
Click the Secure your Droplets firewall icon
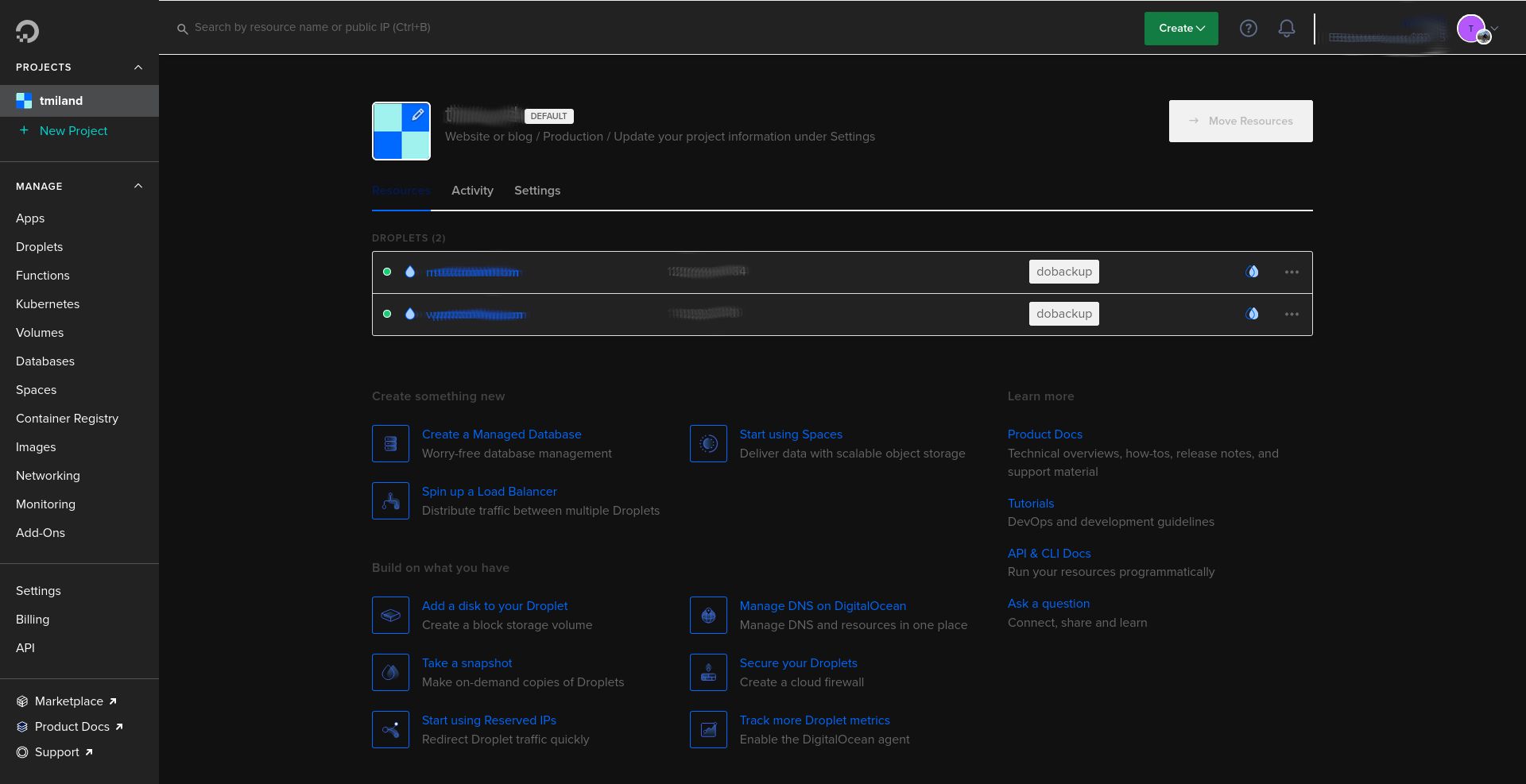(x=709, y=673)
